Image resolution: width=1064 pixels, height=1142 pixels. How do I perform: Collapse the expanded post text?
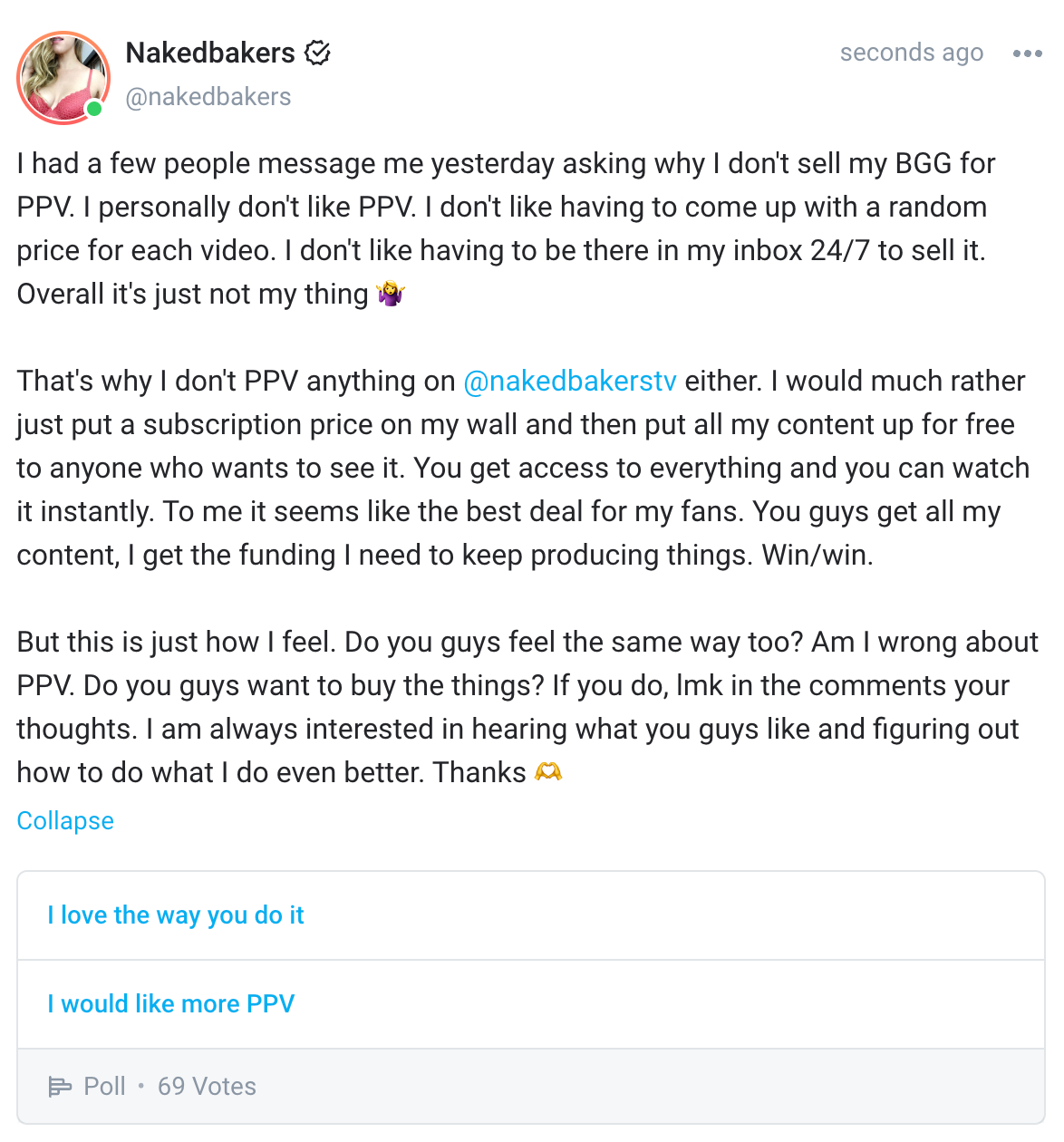(x=65, y=820)
